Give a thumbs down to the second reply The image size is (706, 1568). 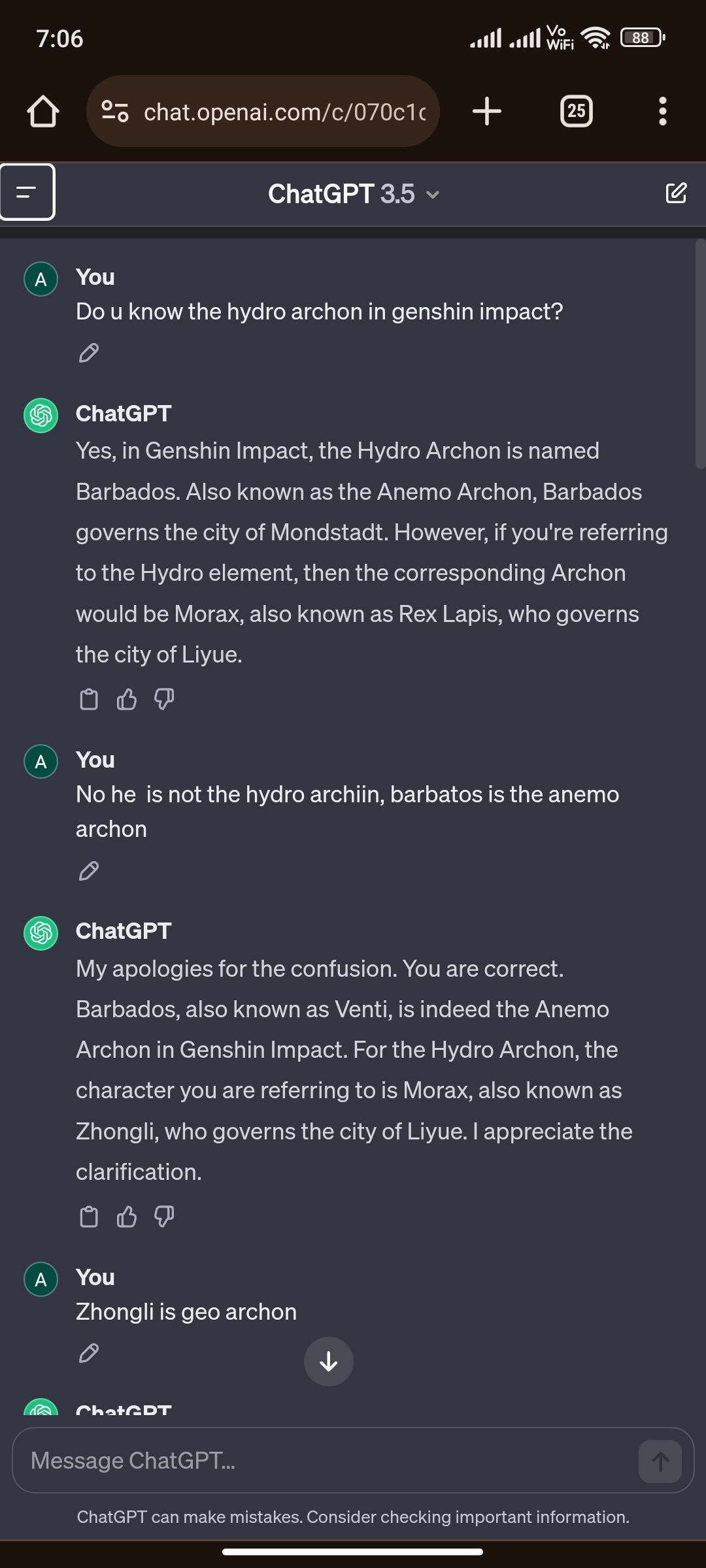pyautogui.click(x=164, y=1217)
